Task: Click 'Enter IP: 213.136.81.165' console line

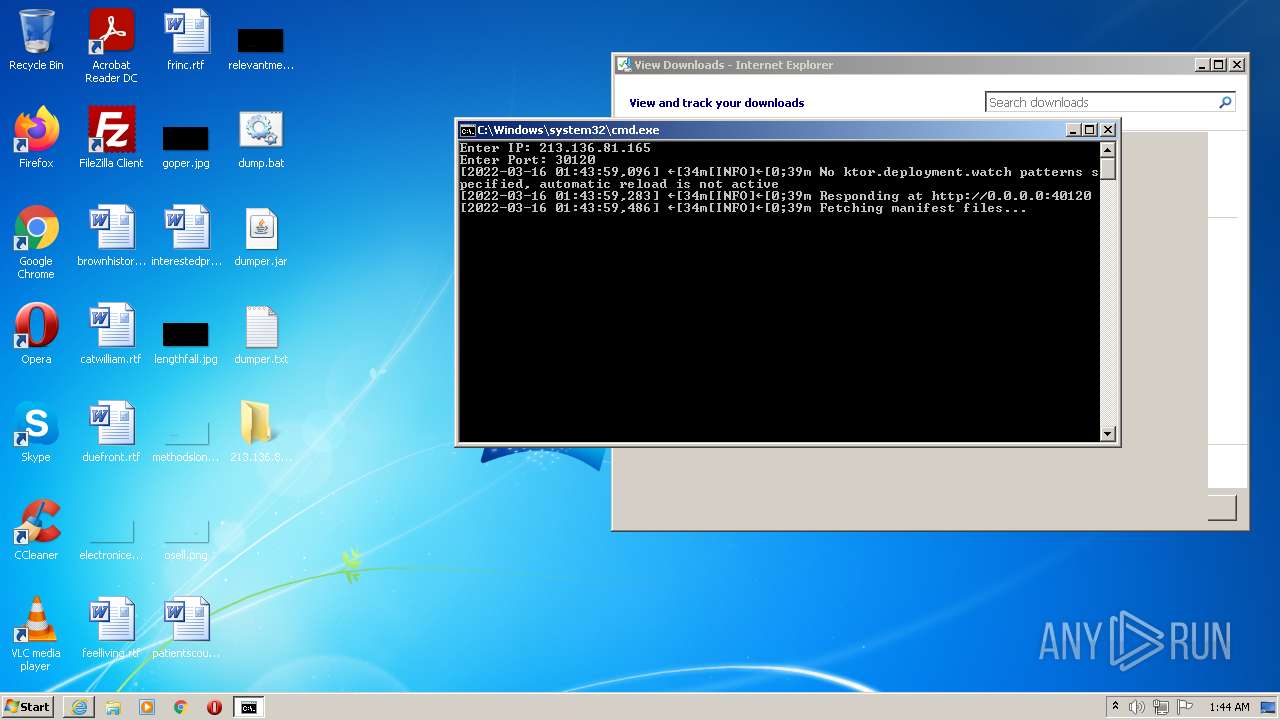Action: click(x=555, y=148)
